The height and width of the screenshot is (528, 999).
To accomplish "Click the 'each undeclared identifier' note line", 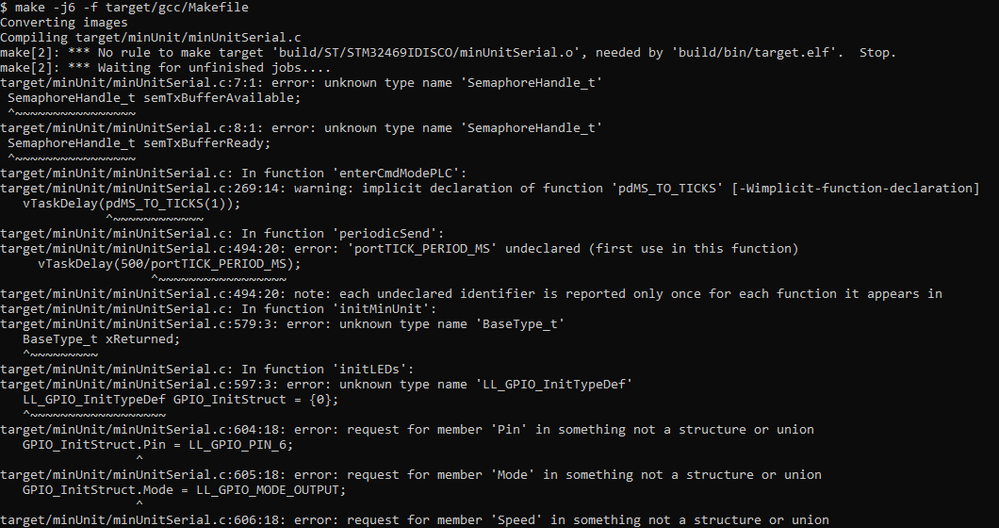I will 471,293.
